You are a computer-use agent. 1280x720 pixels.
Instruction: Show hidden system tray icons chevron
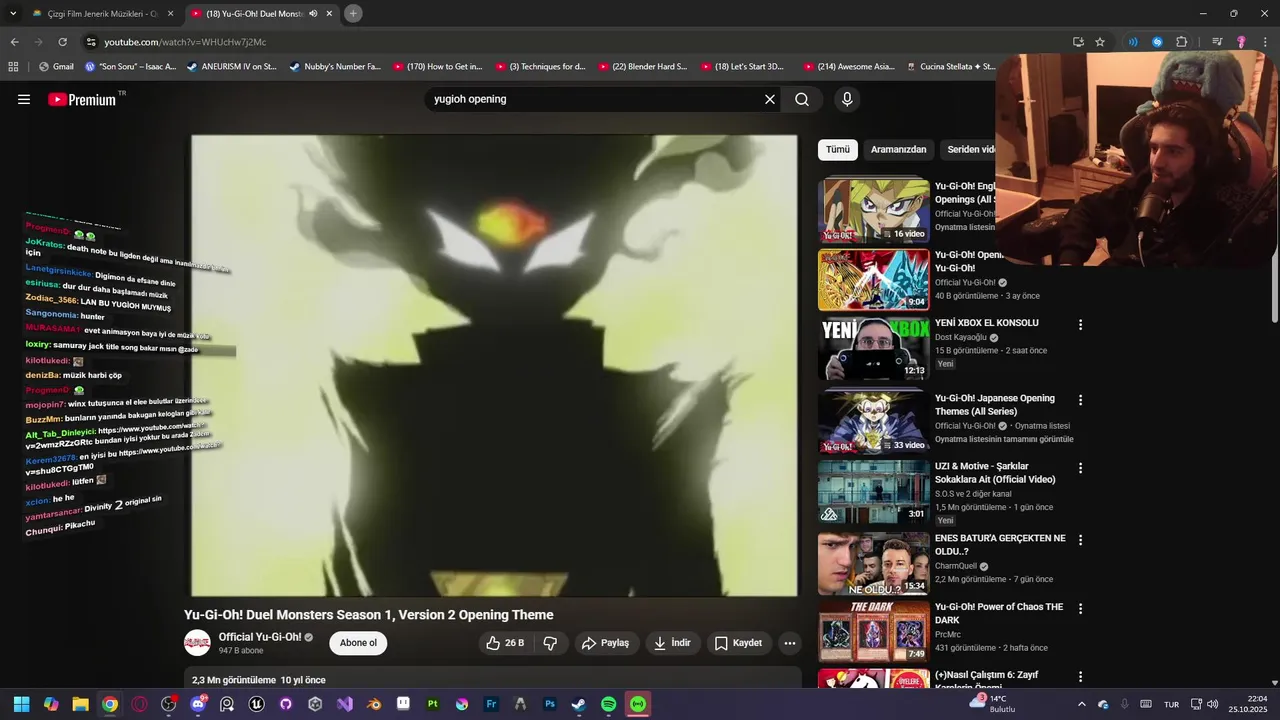tap(1081, 704)
